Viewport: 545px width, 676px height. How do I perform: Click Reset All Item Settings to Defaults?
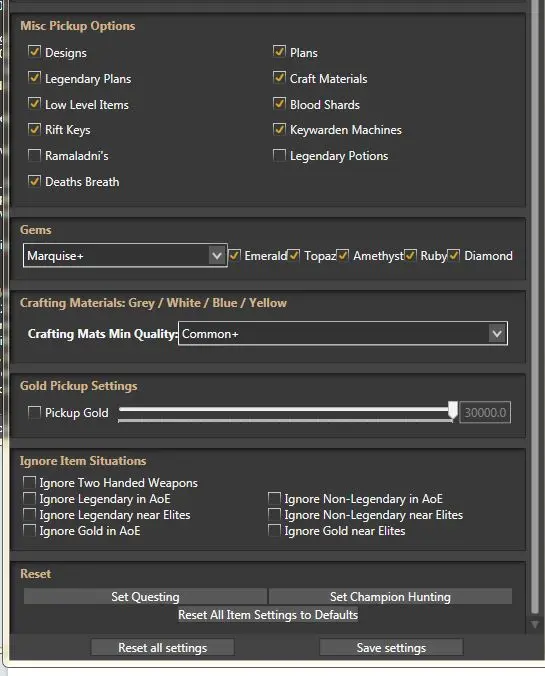point(268,614)
